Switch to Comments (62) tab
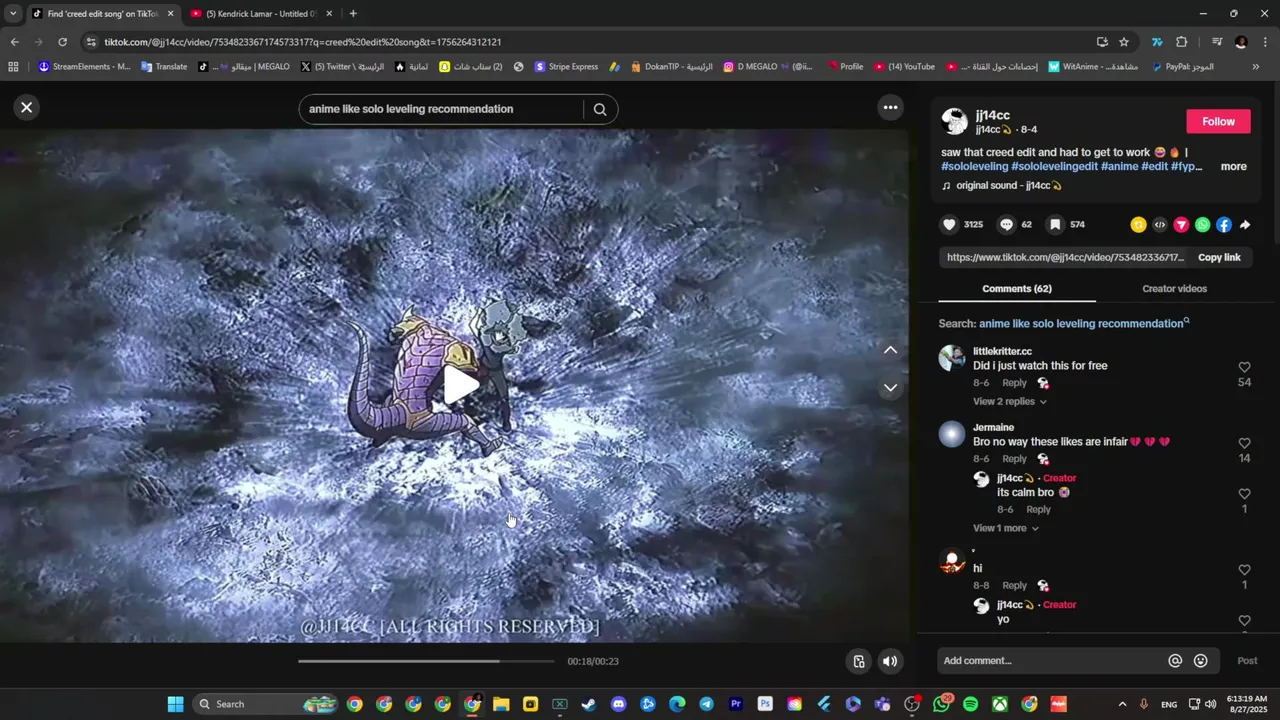This screenshot has height=720, width=1280. pos(1017,289)
